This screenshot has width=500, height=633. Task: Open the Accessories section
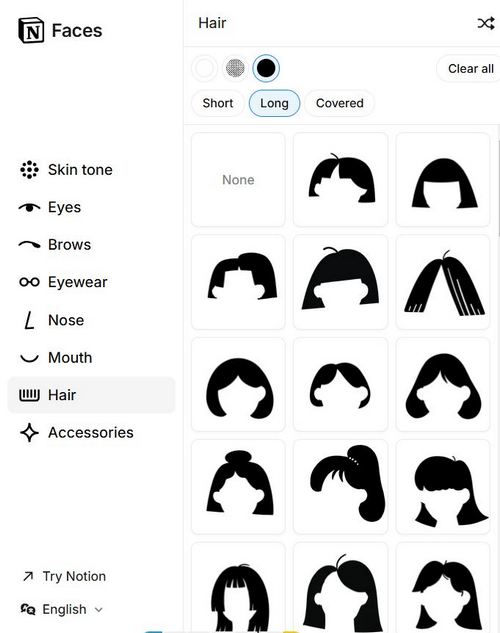(x=77, y=432)
